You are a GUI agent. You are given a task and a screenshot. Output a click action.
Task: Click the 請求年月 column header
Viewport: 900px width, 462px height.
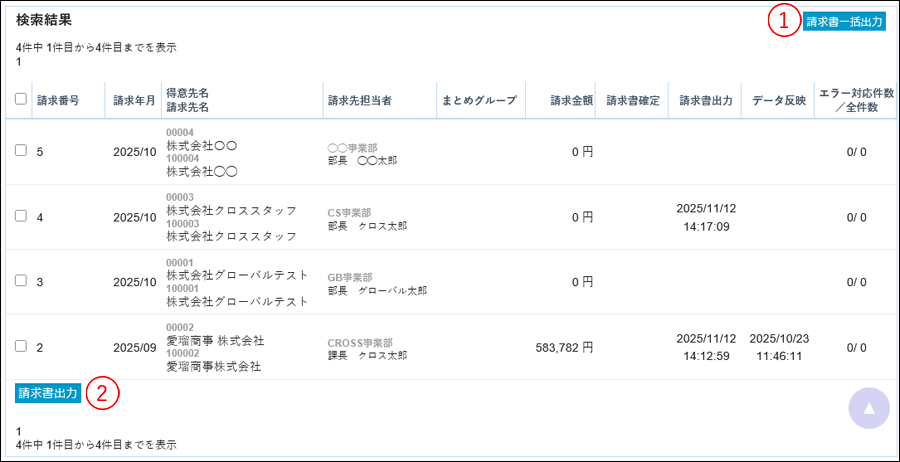pos(134,100)
